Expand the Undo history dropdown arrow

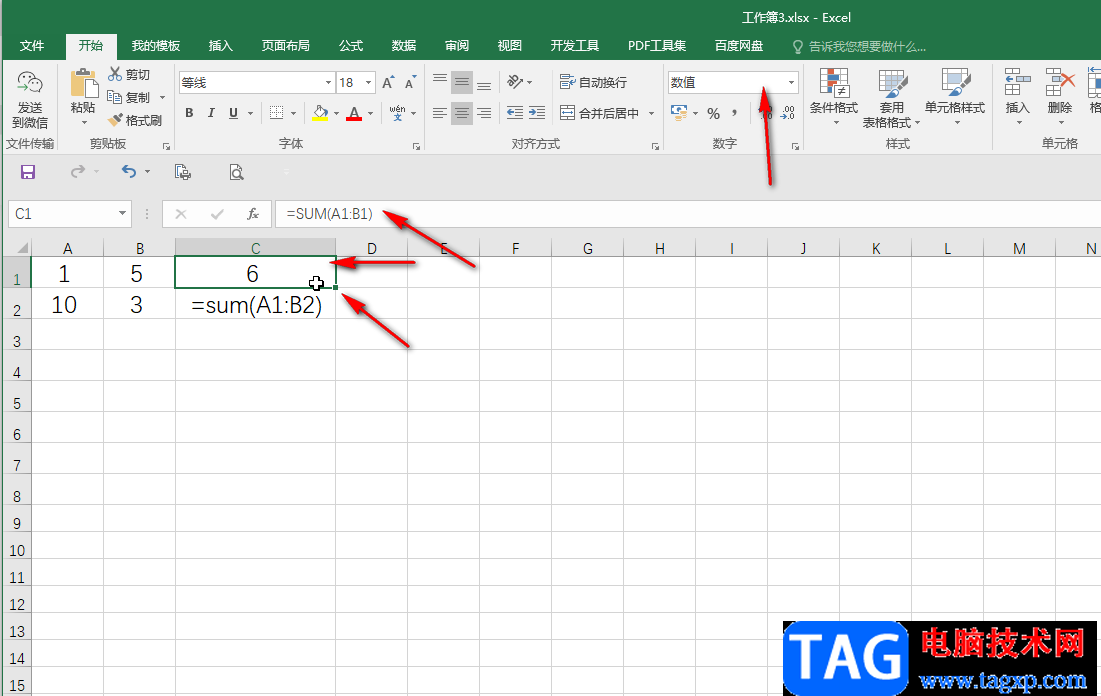(147, 171)
